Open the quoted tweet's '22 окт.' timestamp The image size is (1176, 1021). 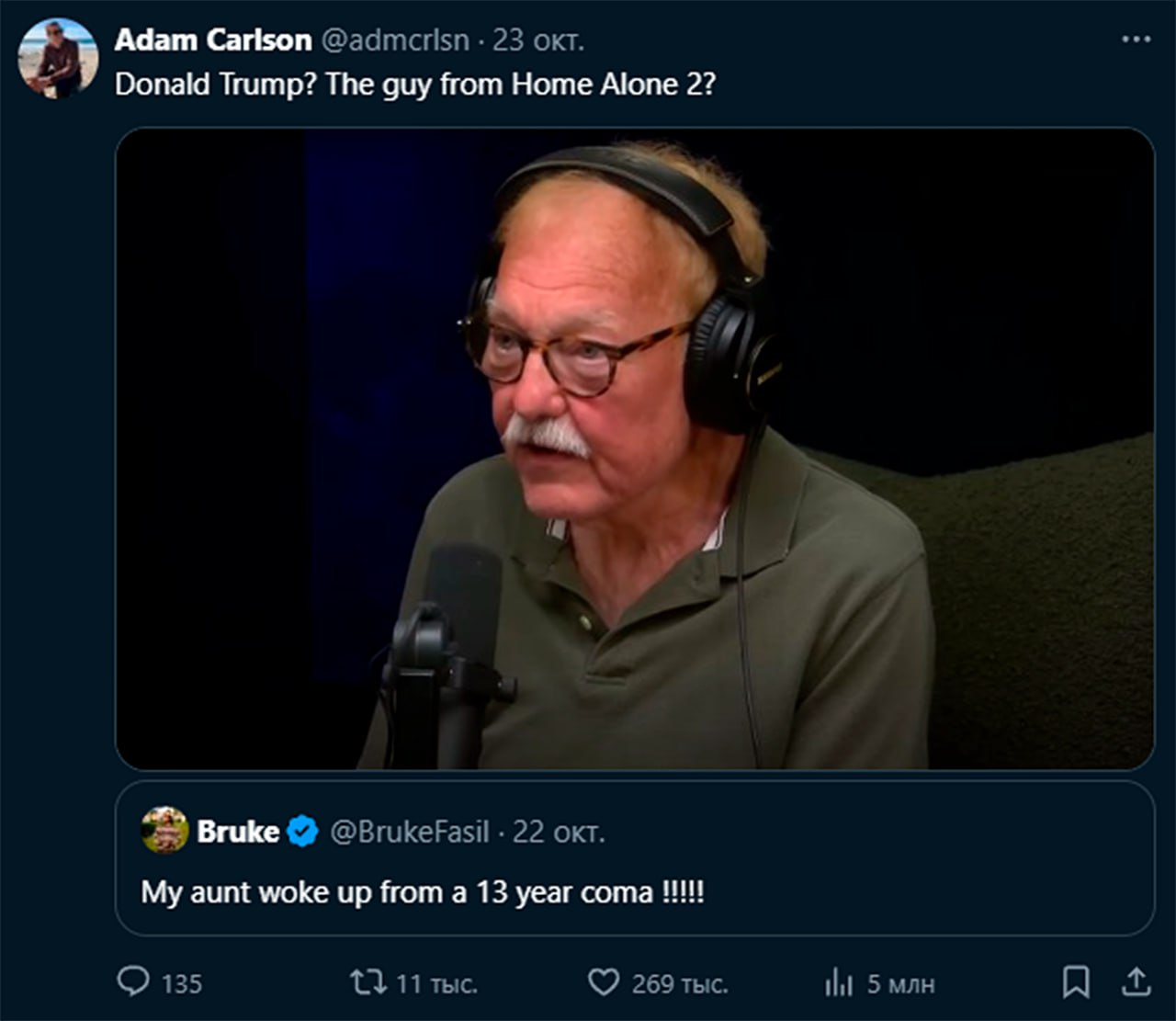(x=559, y=832)
